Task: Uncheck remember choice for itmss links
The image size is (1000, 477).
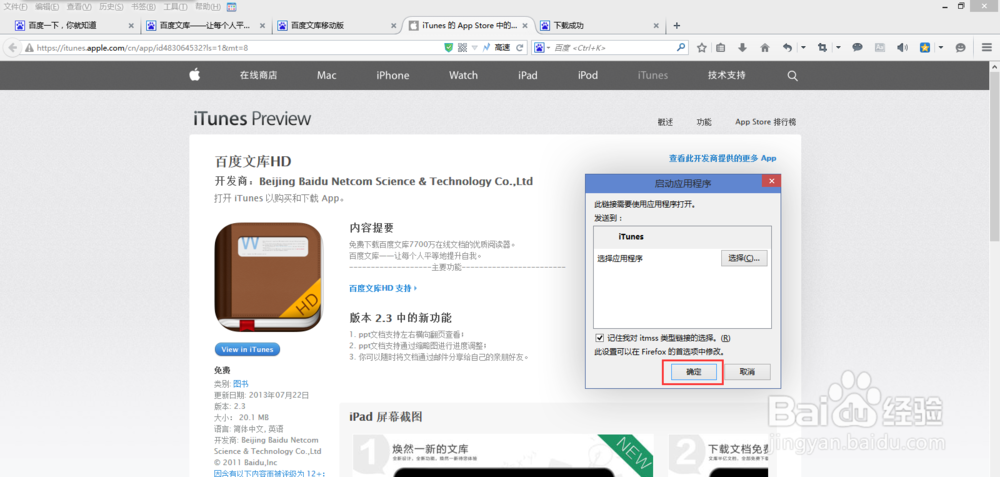Action: 599,338
